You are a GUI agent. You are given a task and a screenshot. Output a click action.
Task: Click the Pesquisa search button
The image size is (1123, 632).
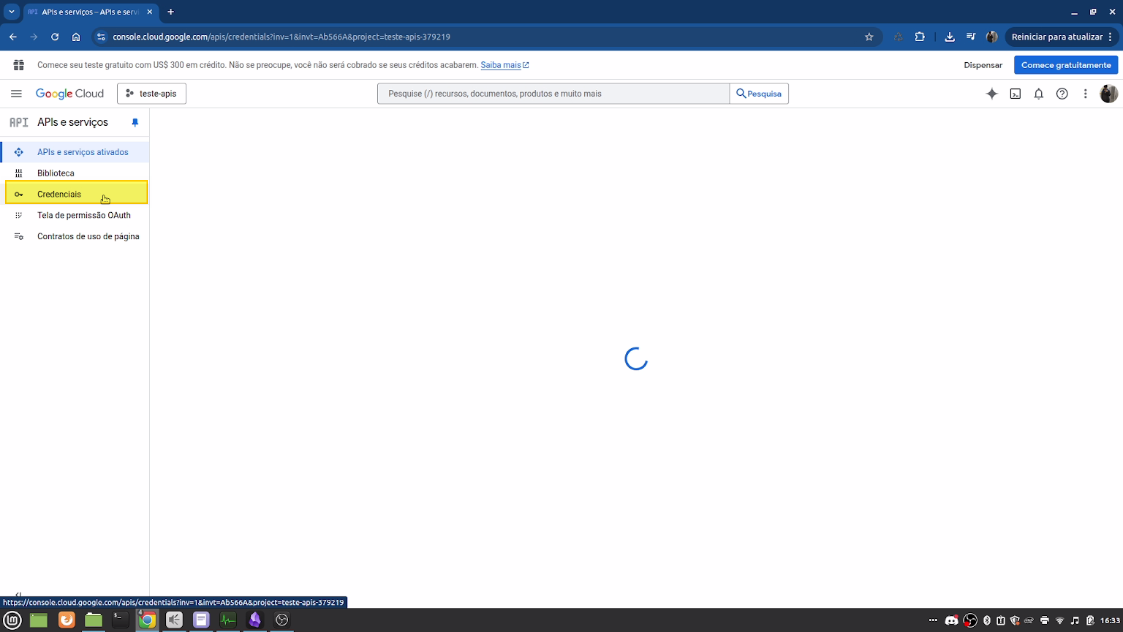click(x=759, y=93)
